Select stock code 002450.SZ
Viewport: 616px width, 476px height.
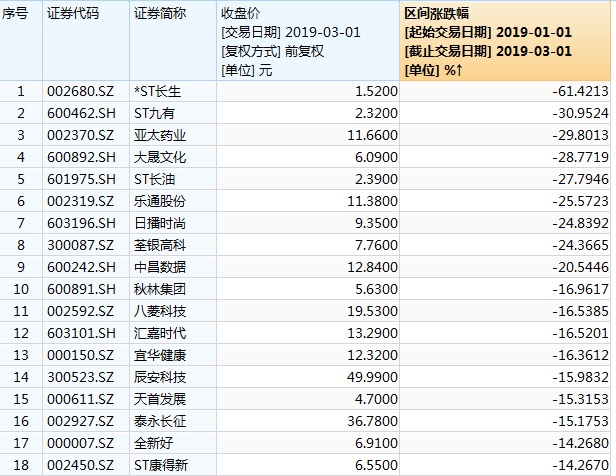coord(86,465)
